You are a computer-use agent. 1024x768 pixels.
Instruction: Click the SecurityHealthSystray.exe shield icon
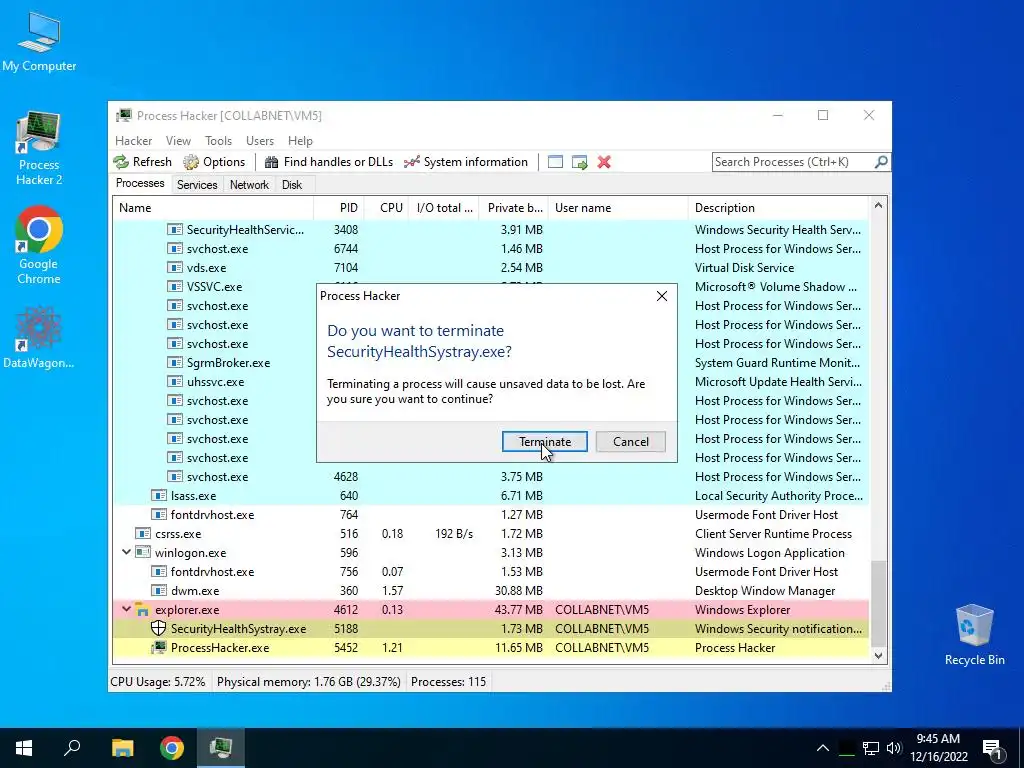pyautogui.click(x=159, y=628)
